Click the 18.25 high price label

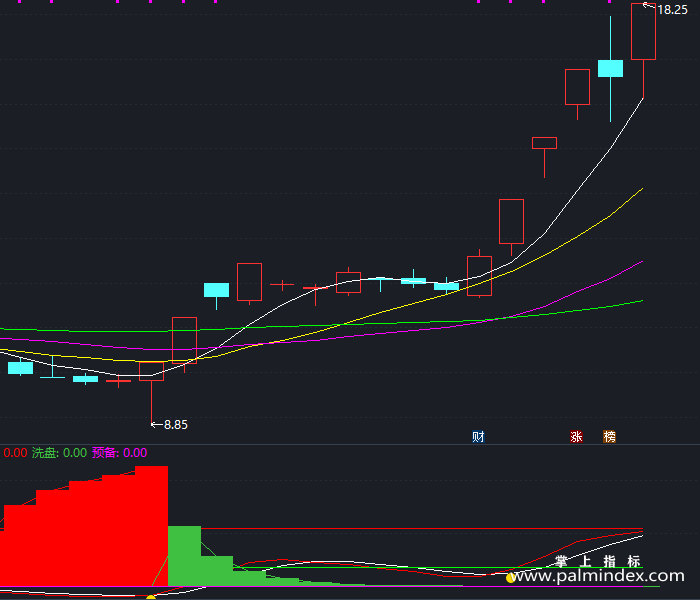point(672,10)
